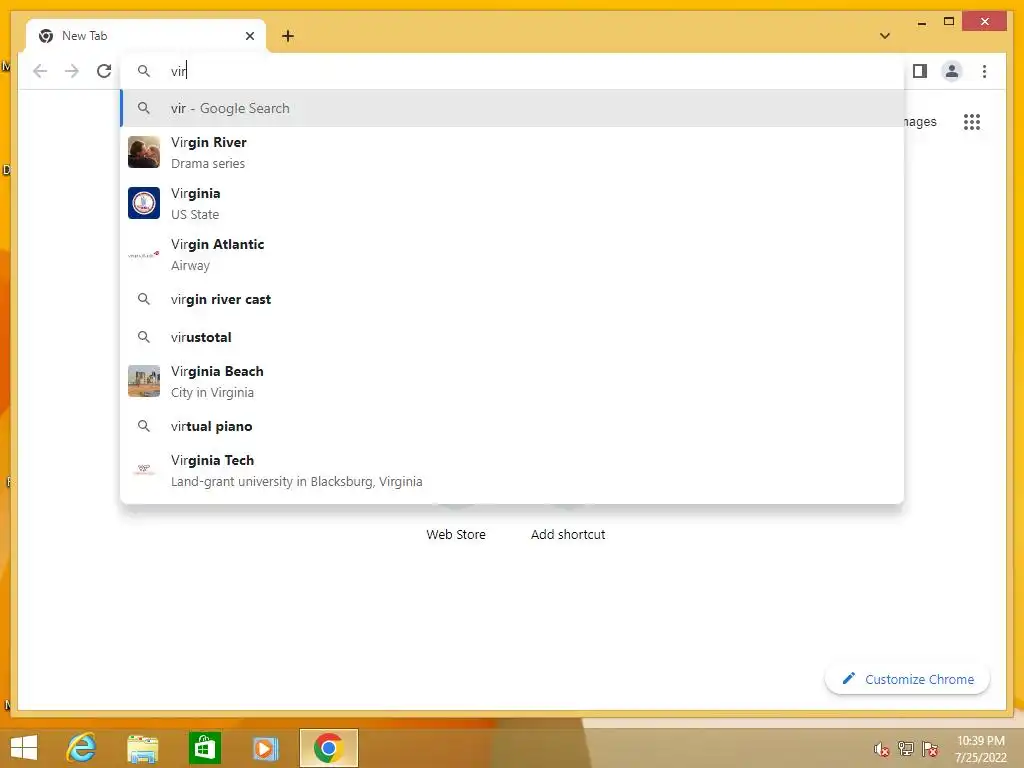Select the Virginia Beach suggestion

512,381
